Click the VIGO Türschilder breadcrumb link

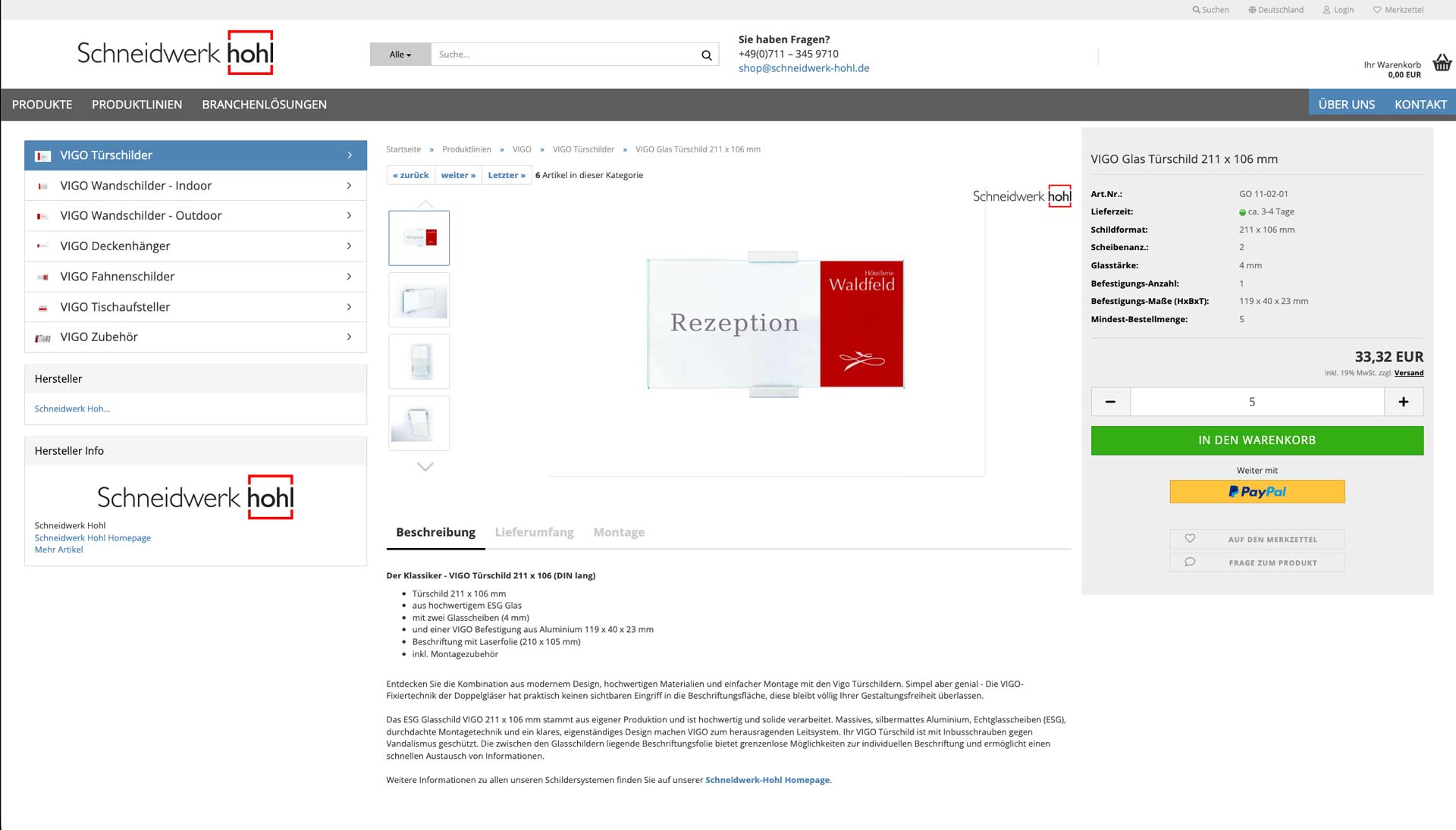click(583, 149)
